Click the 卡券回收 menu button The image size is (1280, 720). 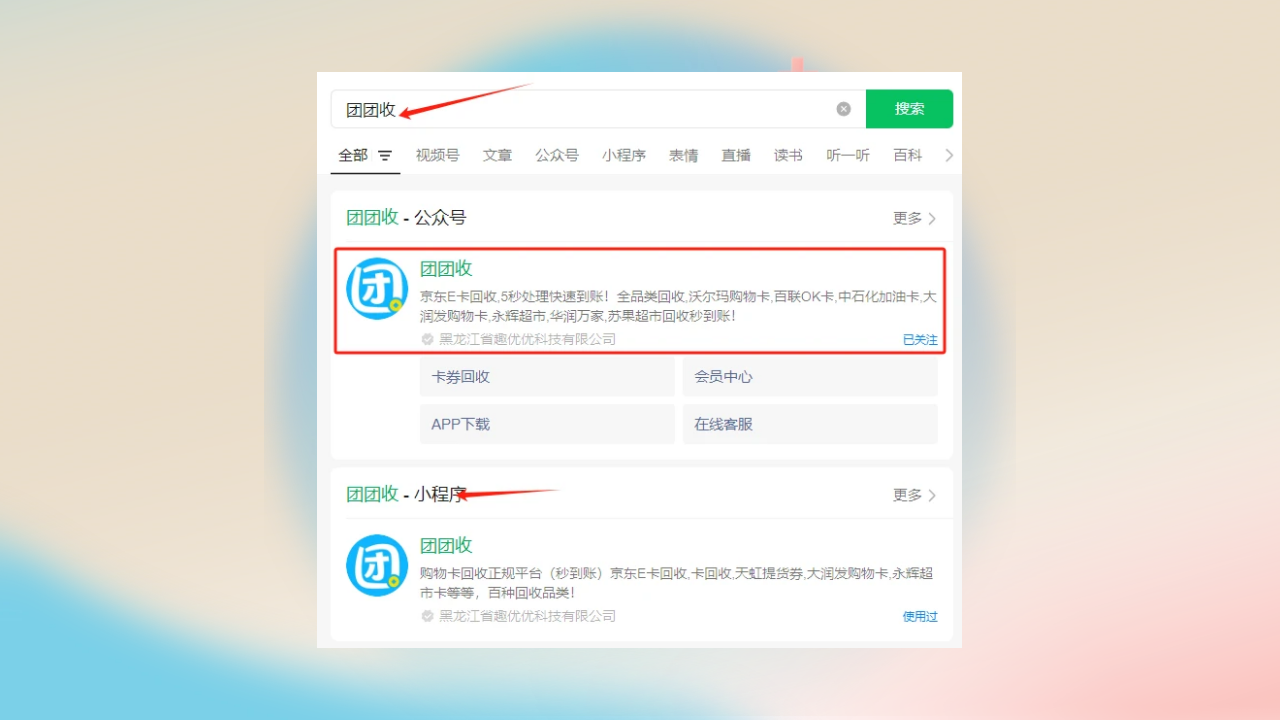point(547,377)
